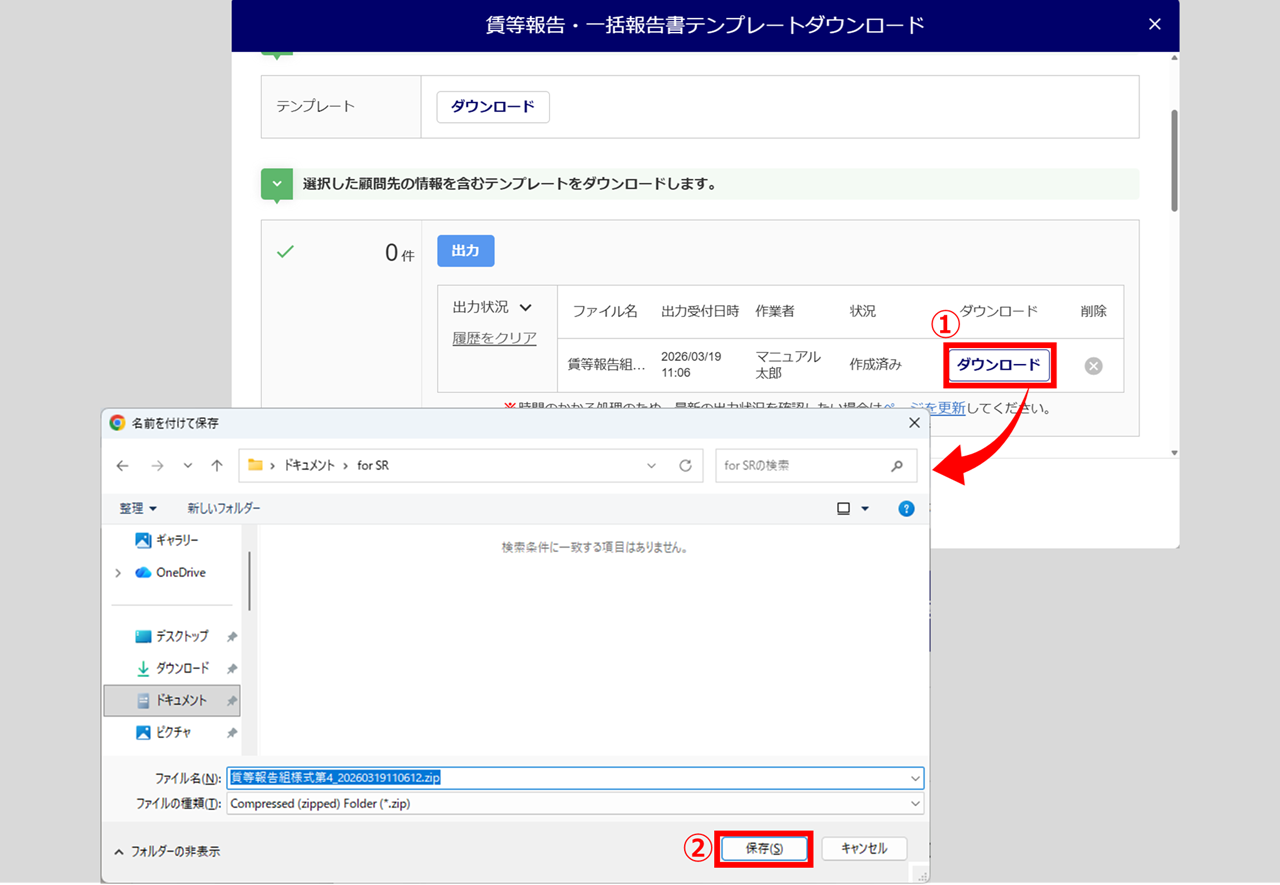This screenshot has width=1280, height=885.
Task: Click the up-folder arrow in save dialog
Action: [217, 466]
